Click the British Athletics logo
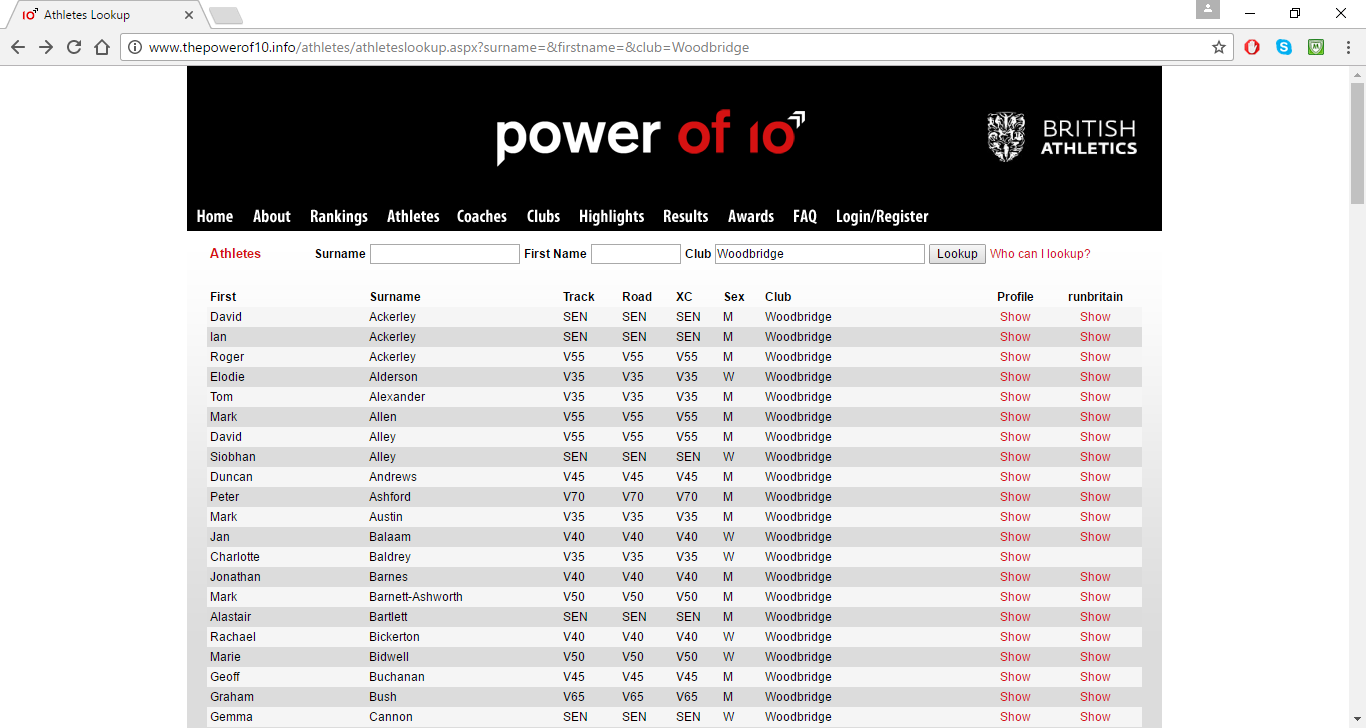Screen dimensions: 1366x728 click(1062, 137)
